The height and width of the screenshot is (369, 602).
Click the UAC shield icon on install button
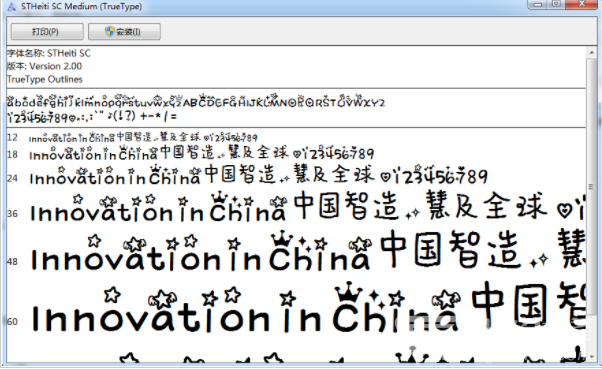(110, 31)
